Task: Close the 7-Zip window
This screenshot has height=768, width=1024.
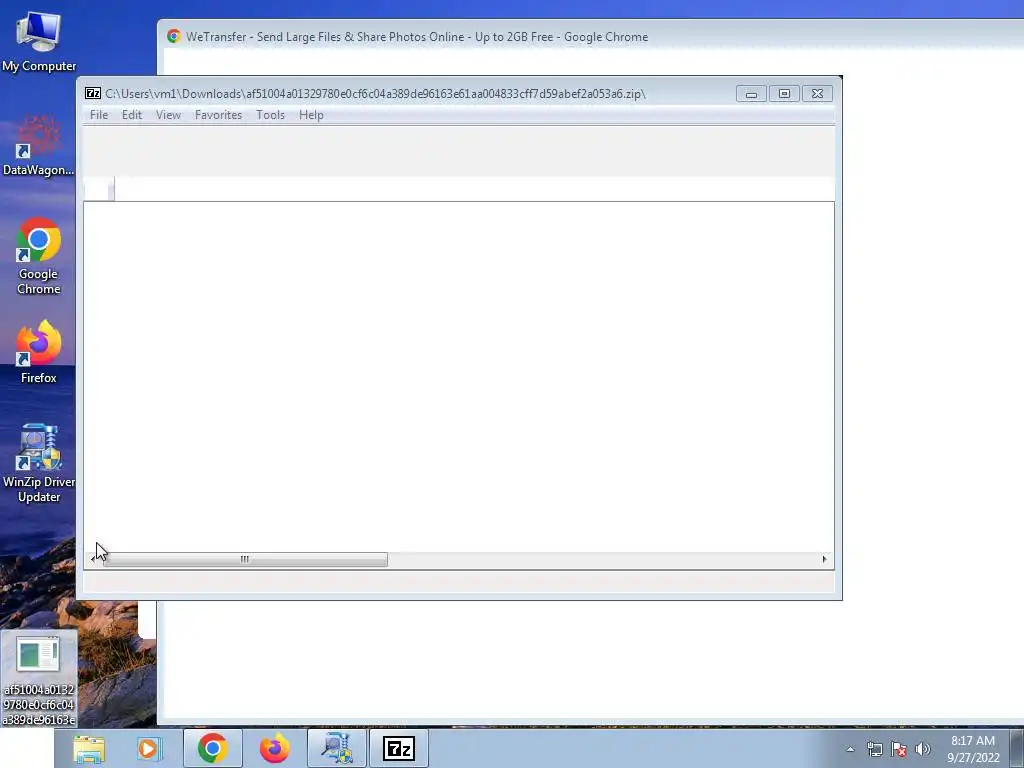Action: click(817, 94)
